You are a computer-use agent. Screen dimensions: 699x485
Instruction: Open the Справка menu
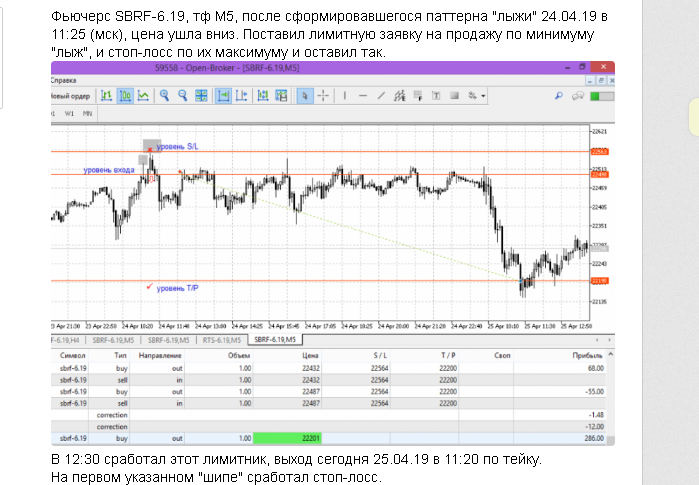point(63,81)
